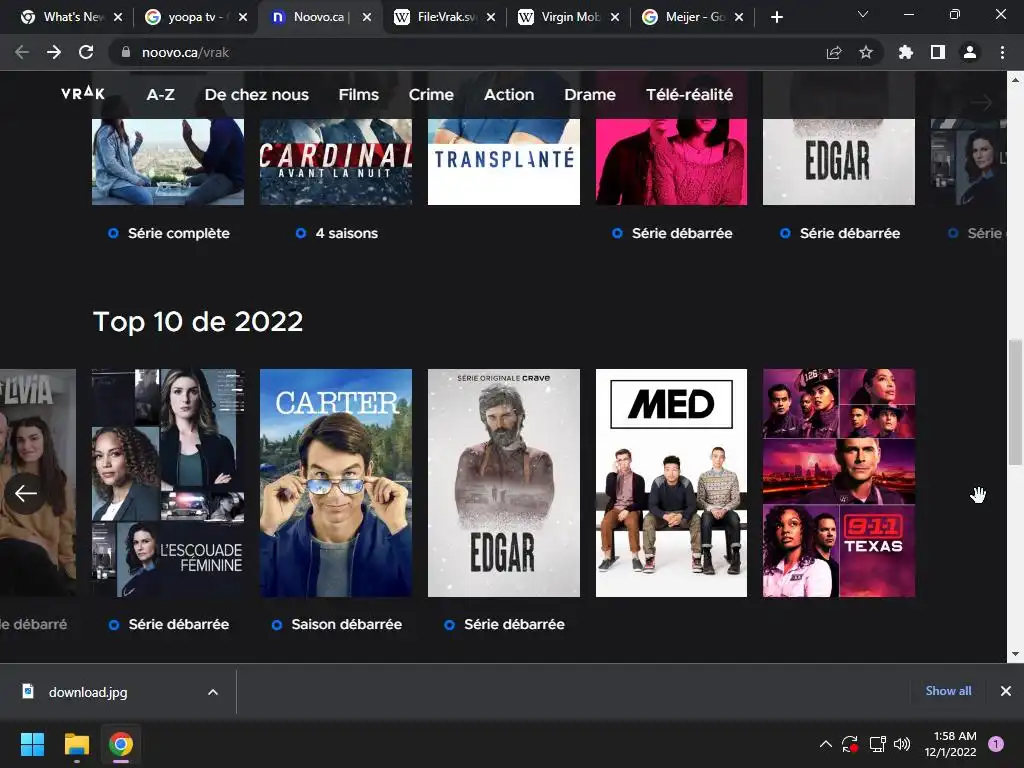Open the De chez nous category
This screenshot has width=1024, height=768.
pos(257,95)
